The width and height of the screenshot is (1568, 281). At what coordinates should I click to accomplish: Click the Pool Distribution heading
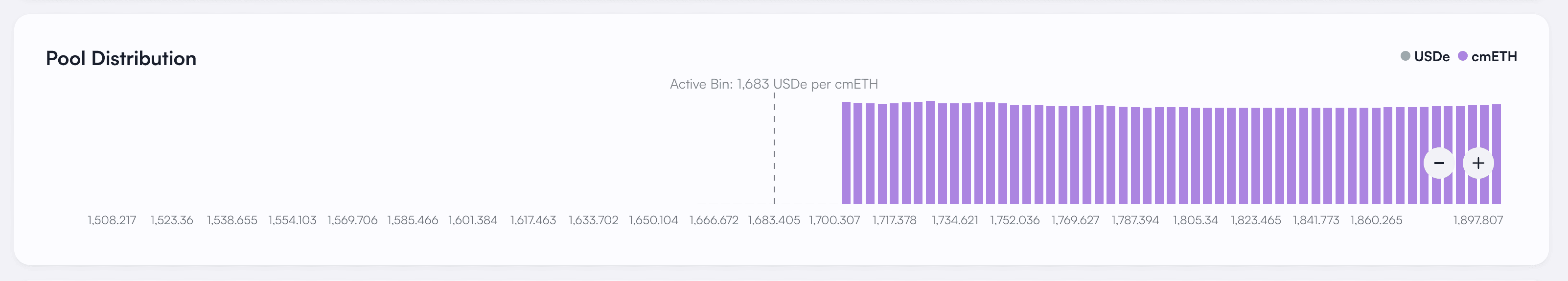point(121,59)
